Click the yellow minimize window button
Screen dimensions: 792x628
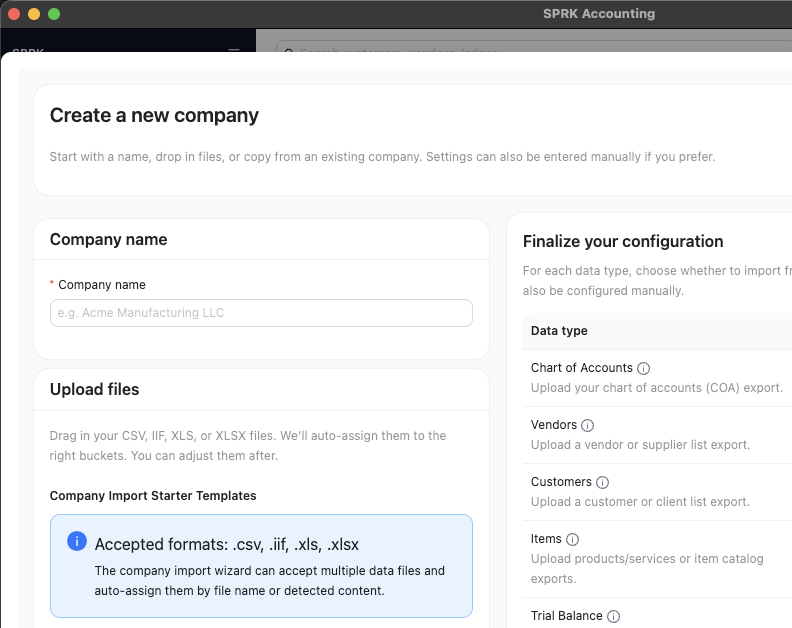(34, 14)
